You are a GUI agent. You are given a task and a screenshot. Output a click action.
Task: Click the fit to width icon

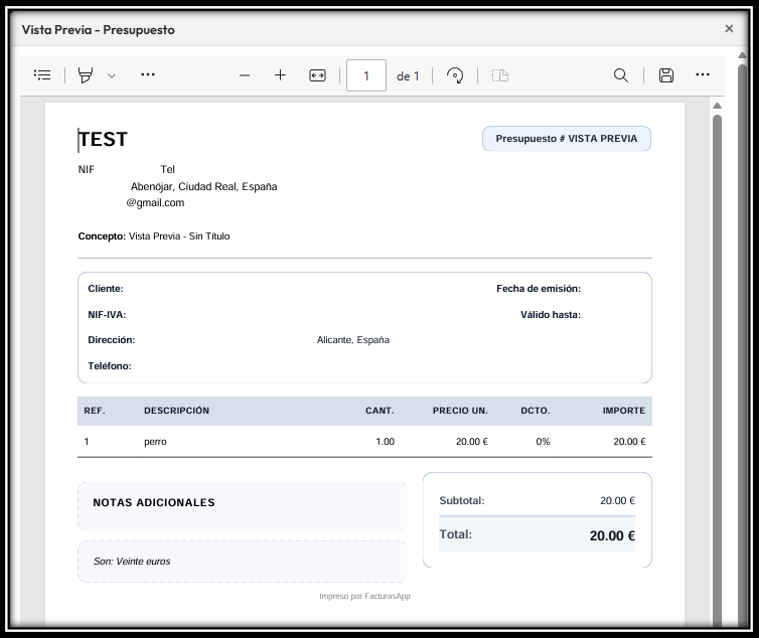[x=317, y=75]
